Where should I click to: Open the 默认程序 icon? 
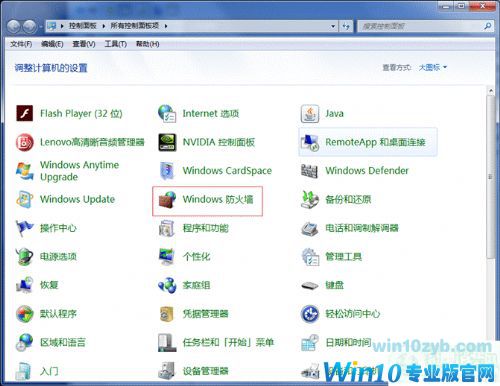click(x=25, y=314)
